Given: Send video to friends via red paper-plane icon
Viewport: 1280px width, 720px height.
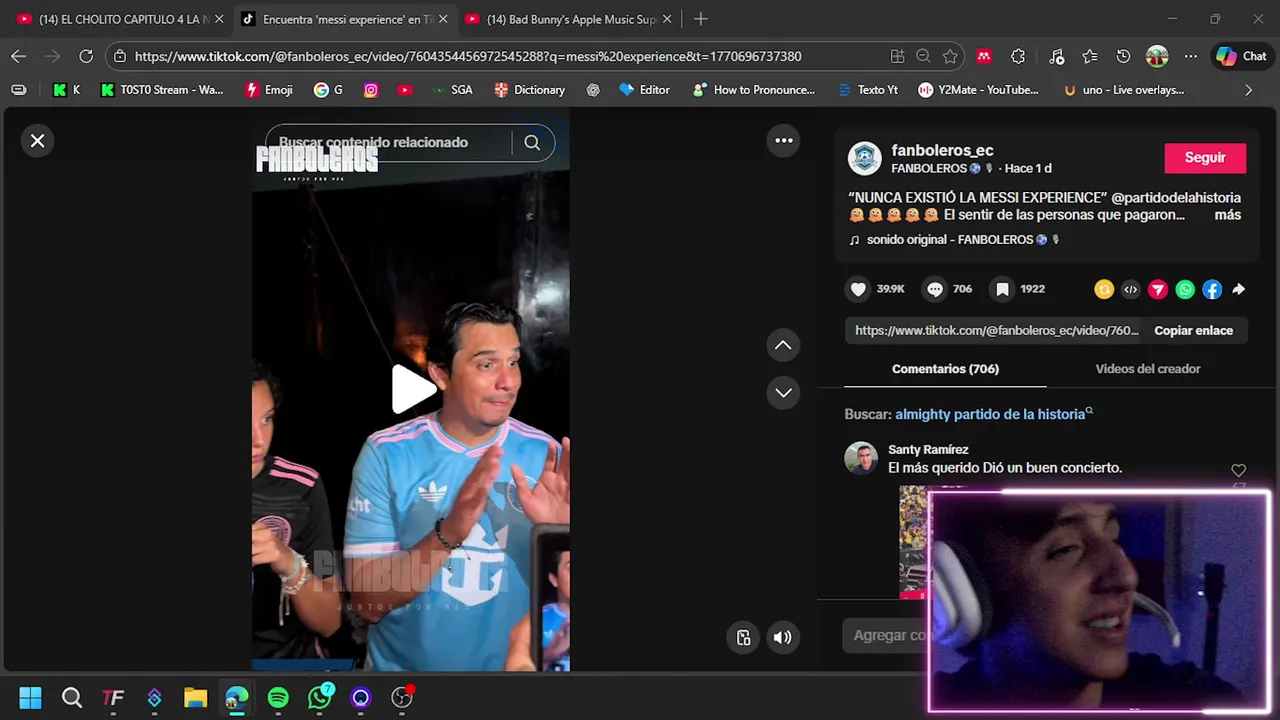Looking at the screenshot, I should (1158, 290).
